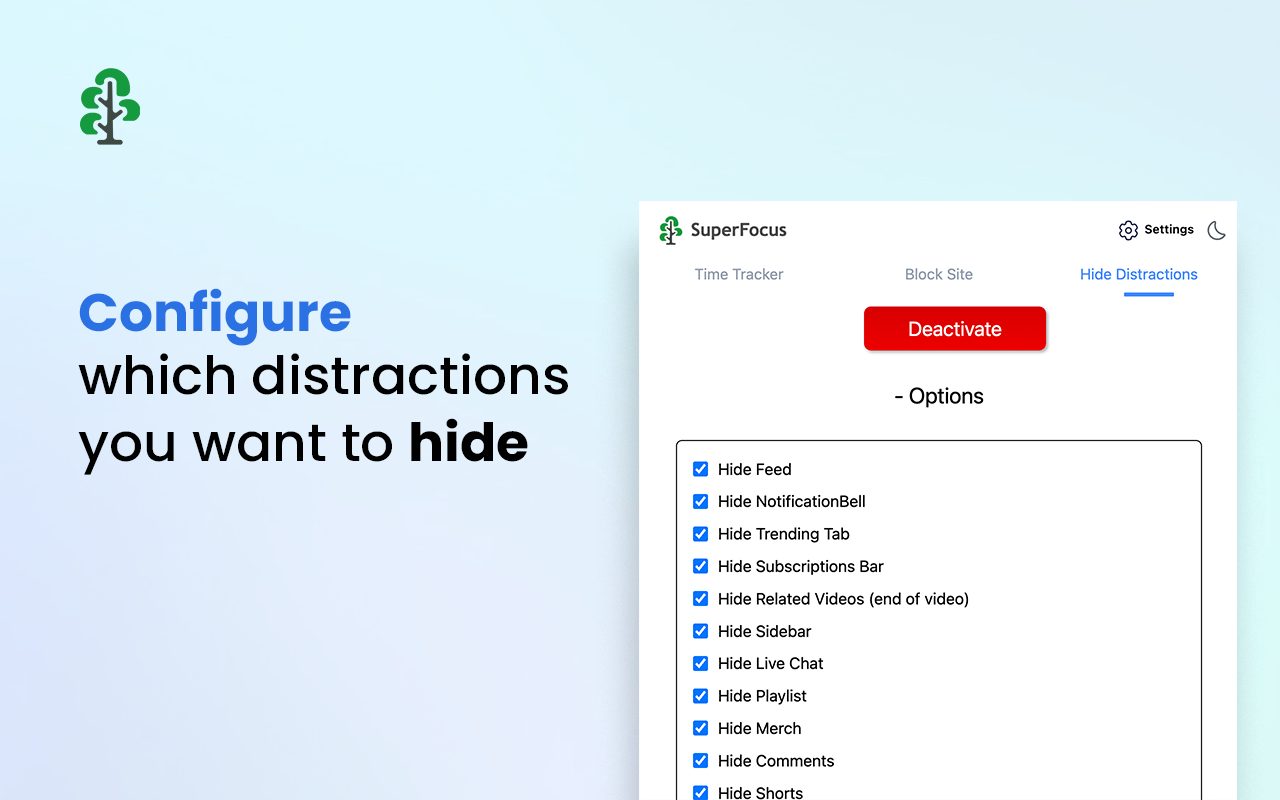Click the "Hide Comments" label text
The height and width of the screenshot is (800, 1280).
pos(776,761)
